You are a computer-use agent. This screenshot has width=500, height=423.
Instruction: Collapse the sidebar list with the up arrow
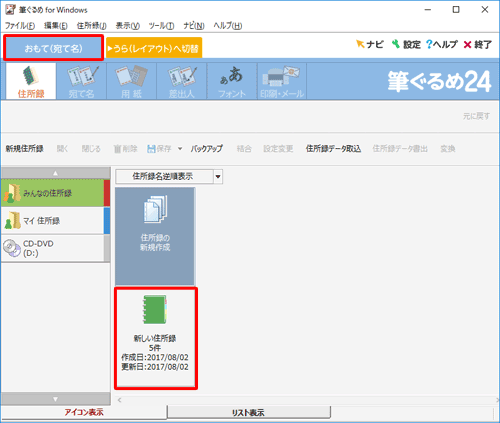coord(56,173)
